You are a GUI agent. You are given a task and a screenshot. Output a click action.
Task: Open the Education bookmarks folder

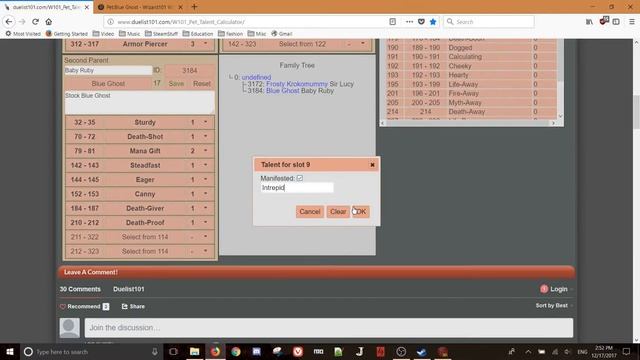point(198,33)
